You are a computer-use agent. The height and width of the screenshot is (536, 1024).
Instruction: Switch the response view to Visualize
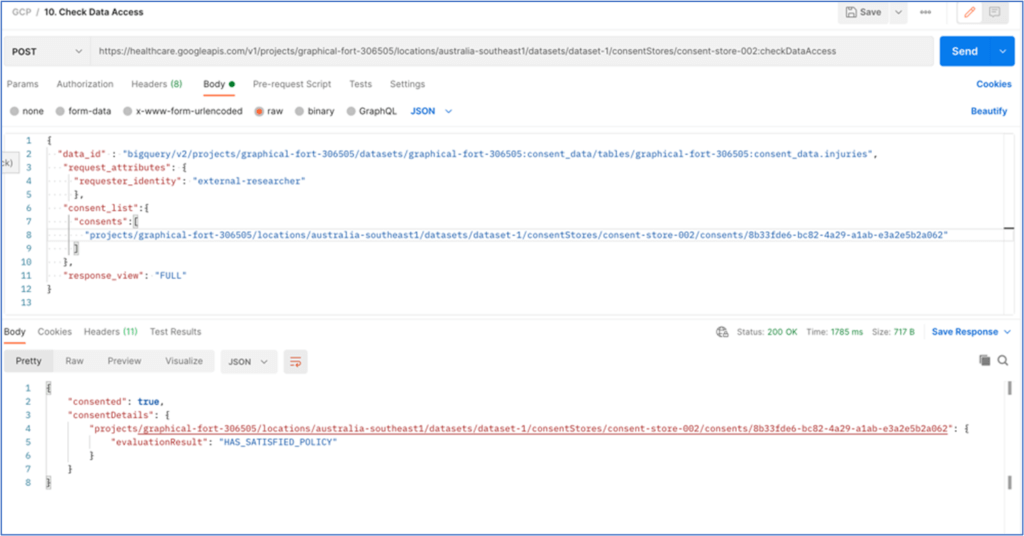pyautogui.click(x=184, y=361)
